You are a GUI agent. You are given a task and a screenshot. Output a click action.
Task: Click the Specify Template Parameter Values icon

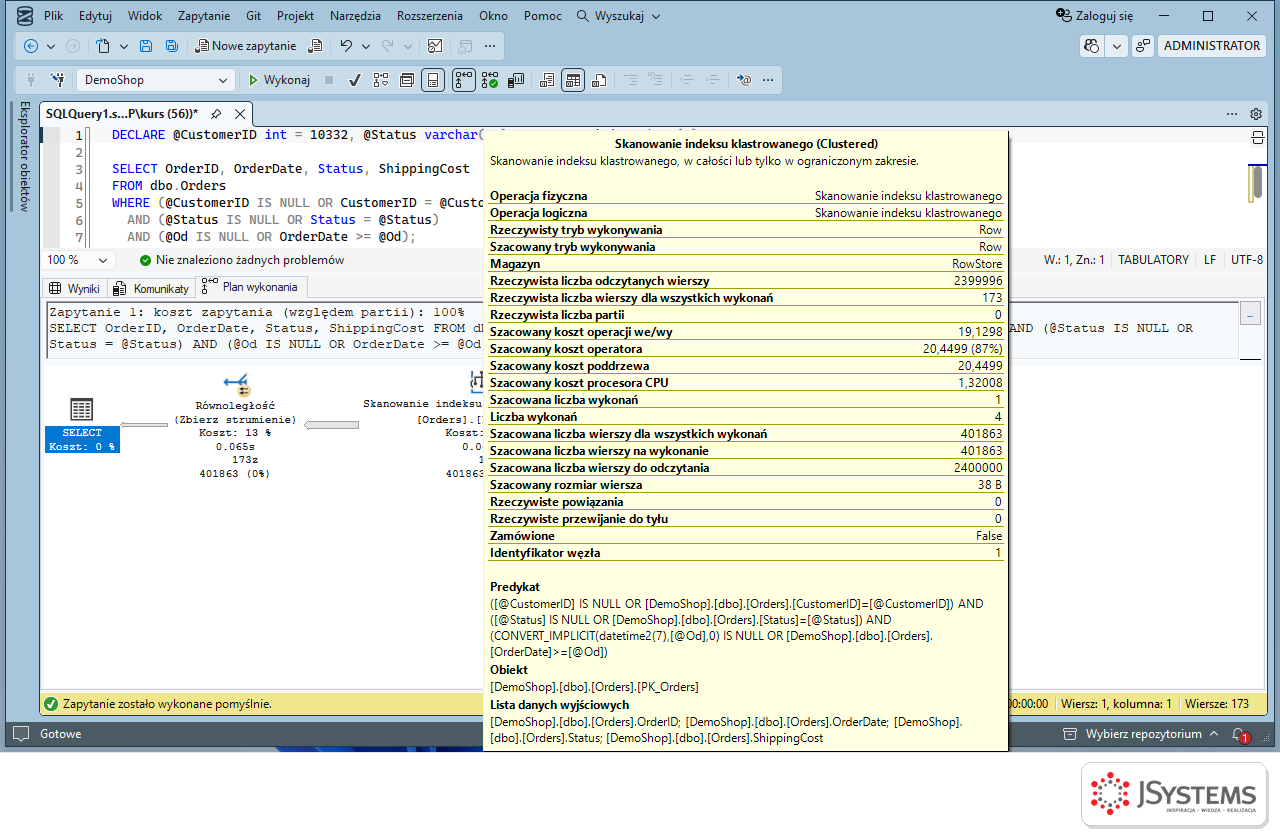[743, 80]
